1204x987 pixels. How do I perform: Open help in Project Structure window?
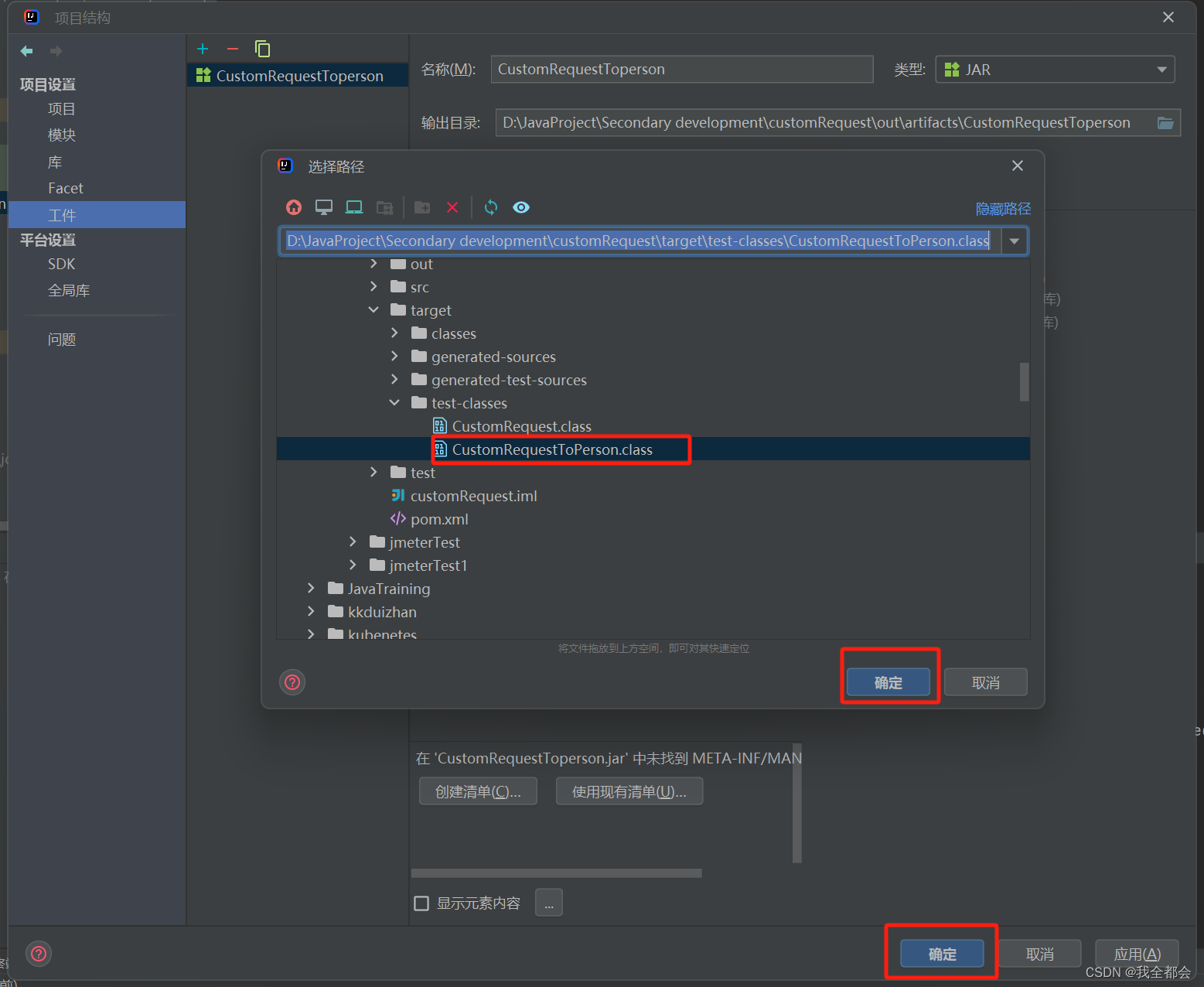click(x=39, y=954)
